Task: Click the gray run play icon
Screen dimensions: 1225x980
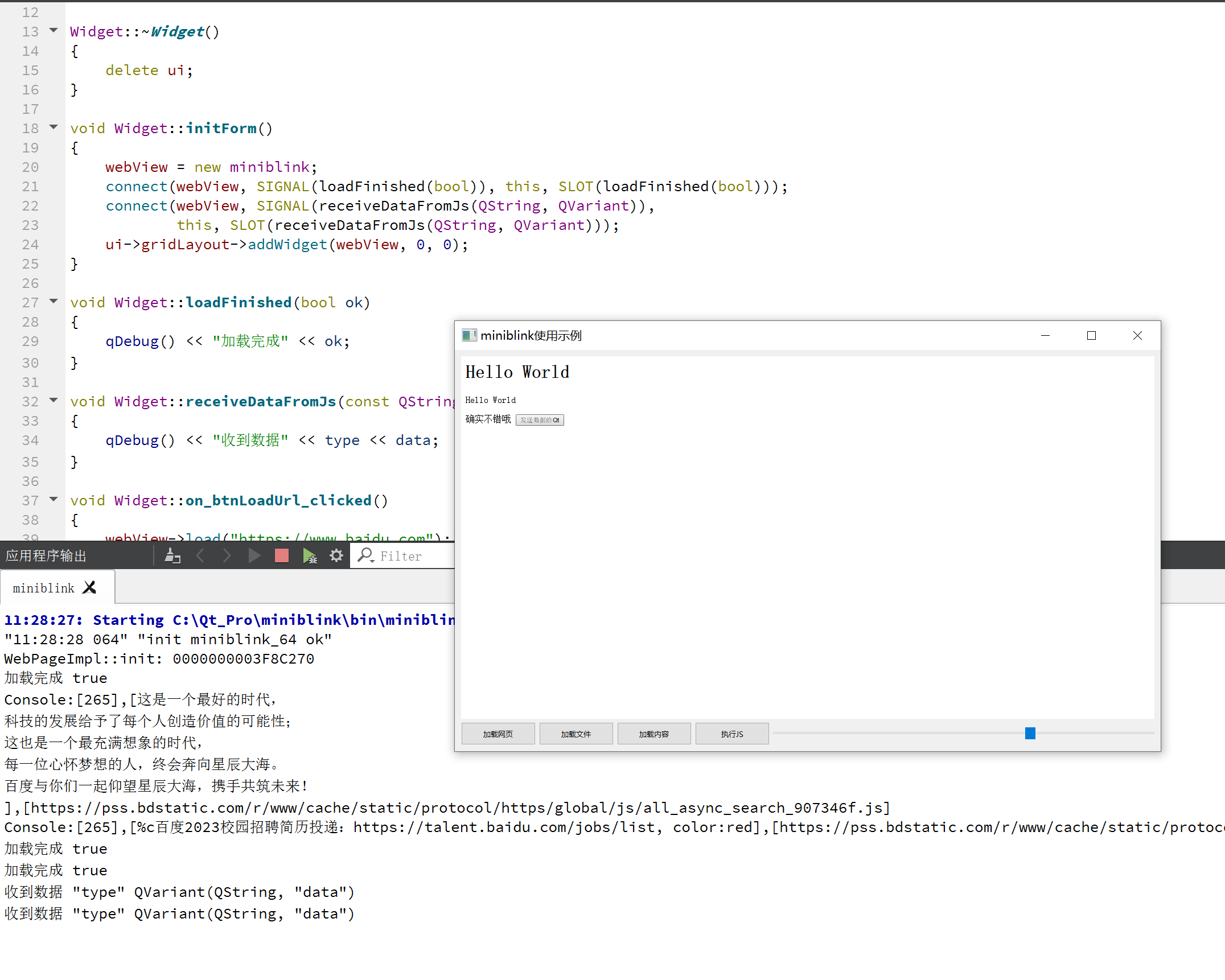Action: tap(254, 555)
